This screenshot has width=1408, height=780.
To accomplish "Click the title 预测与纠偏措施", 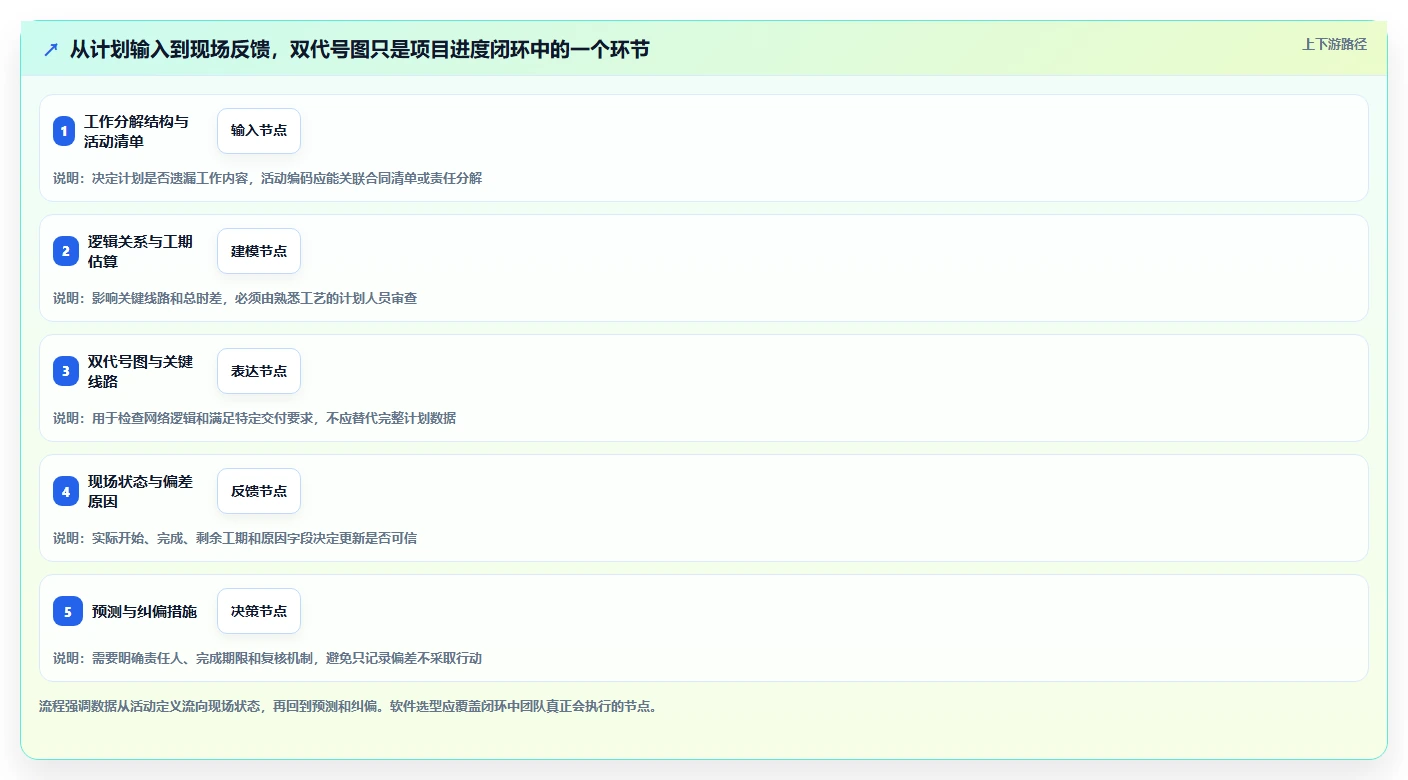I will pyautogui.click(x=144, y=611).
